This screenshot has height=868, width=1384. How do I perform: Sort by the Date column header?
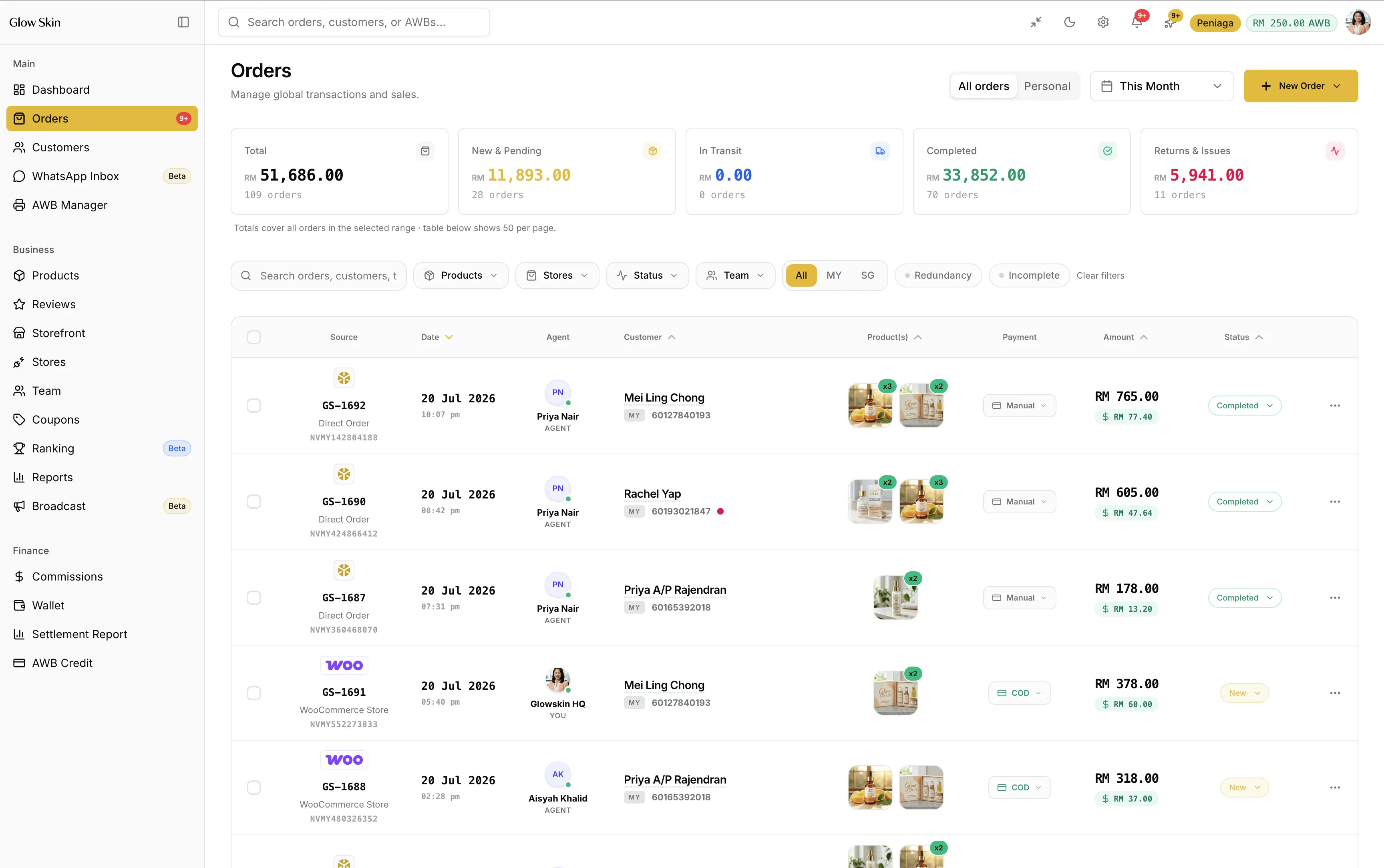[x=437, y=337]
